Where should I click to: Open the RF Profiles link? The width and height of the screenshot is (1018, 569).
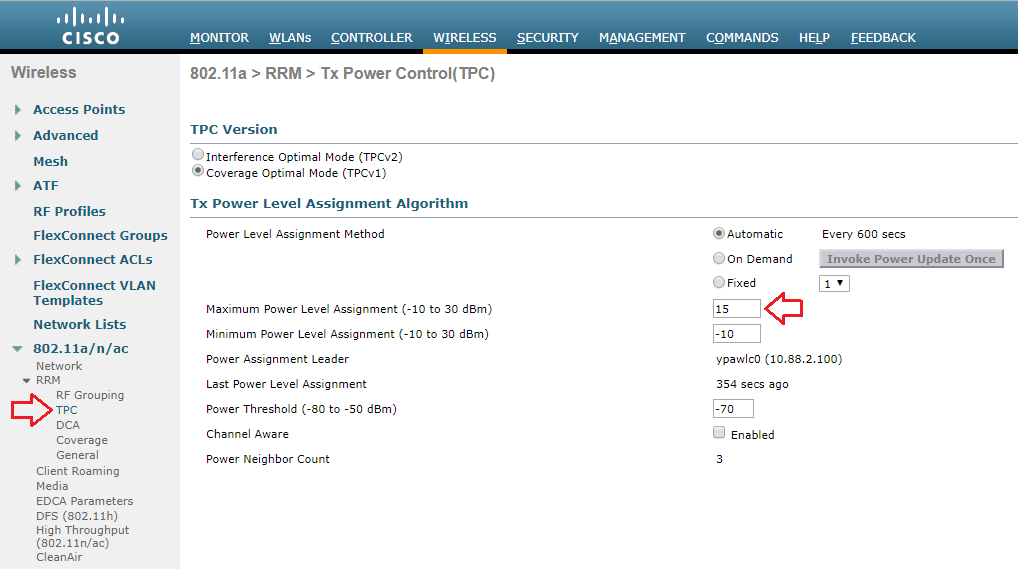(69, 212)
